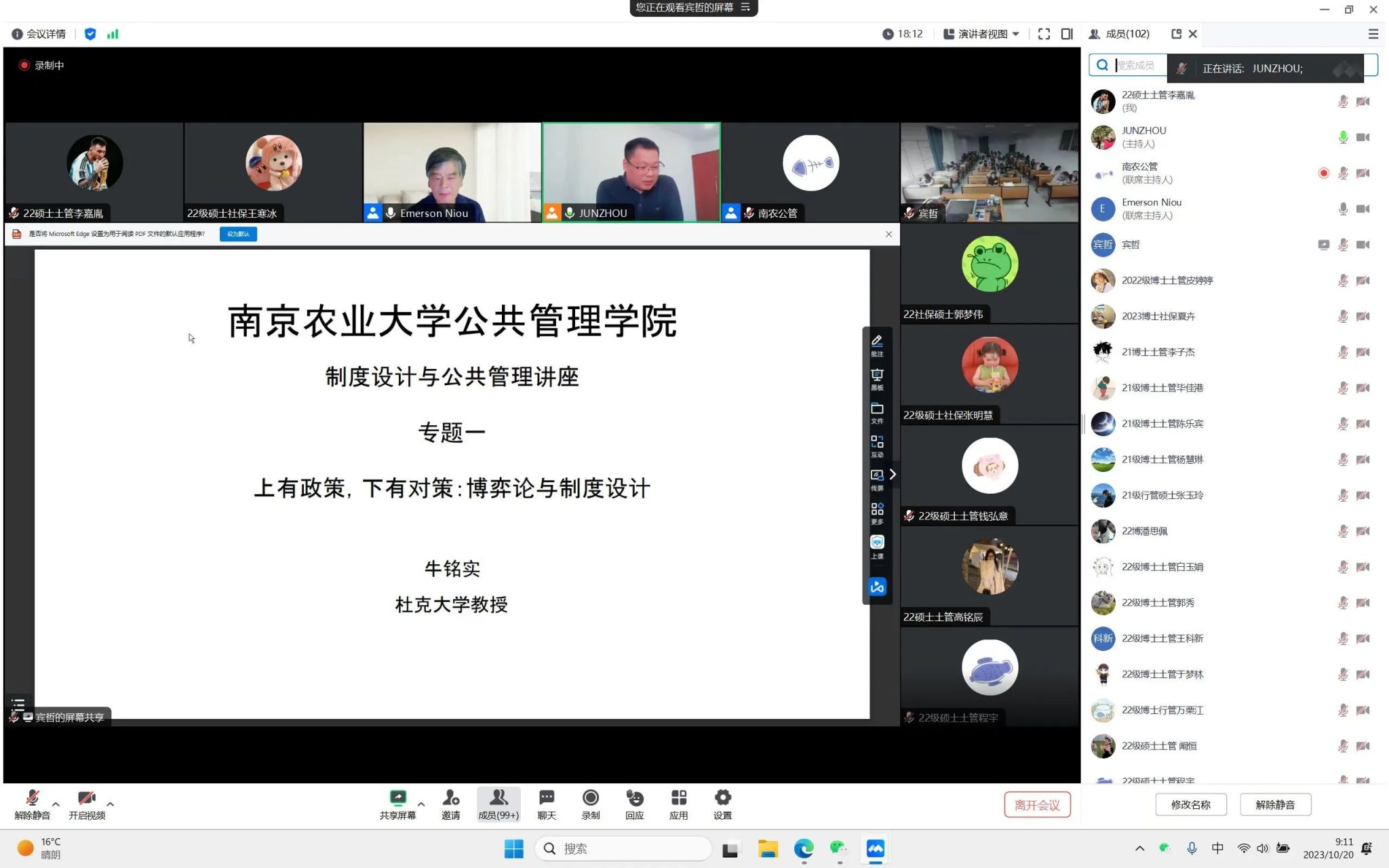Open the 邀请 invite panel

(450, 805)
